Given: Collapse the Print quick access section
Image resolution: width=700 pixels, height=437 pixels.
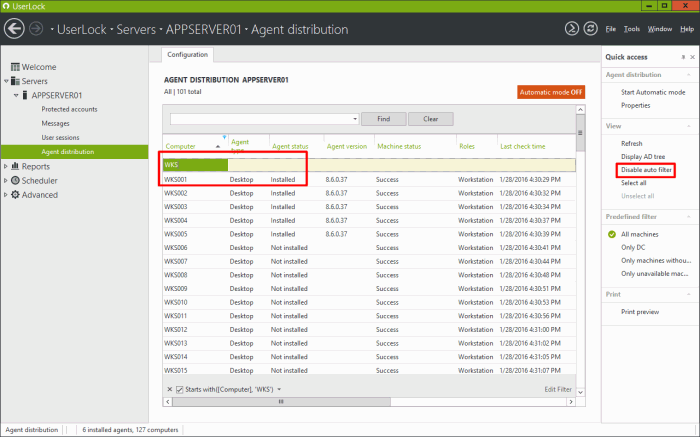Looking at the screenshot, I should coord(688,294).
